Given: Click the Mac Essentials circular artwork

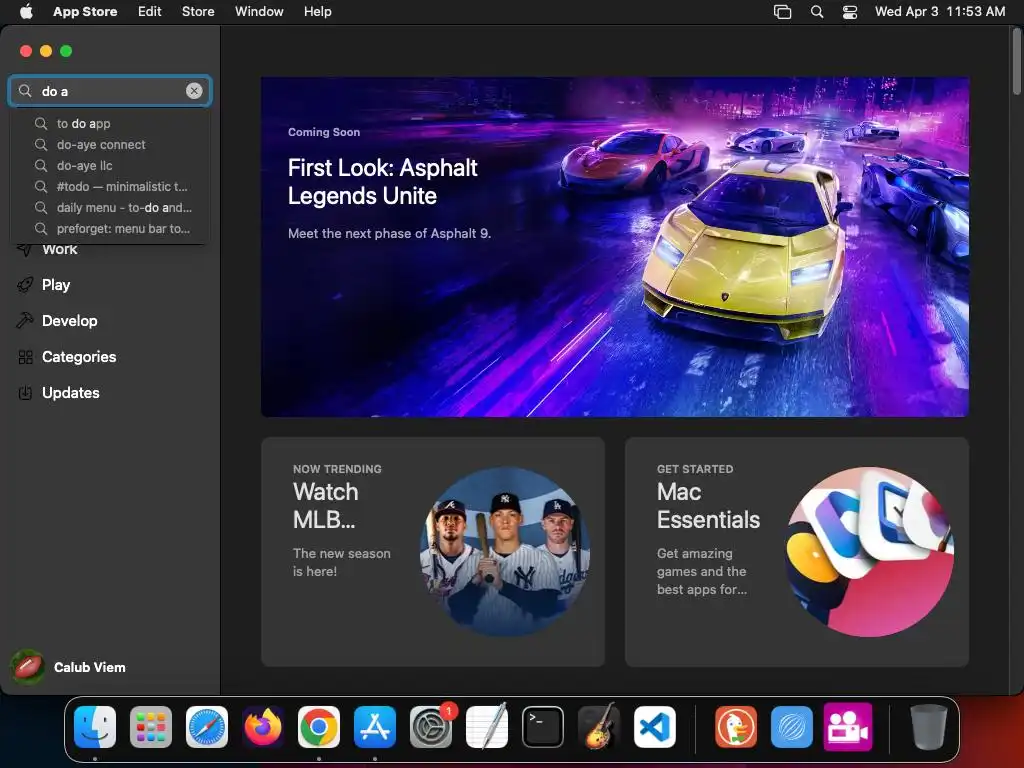Looking at the screenshot, I should tap(869, 551).
